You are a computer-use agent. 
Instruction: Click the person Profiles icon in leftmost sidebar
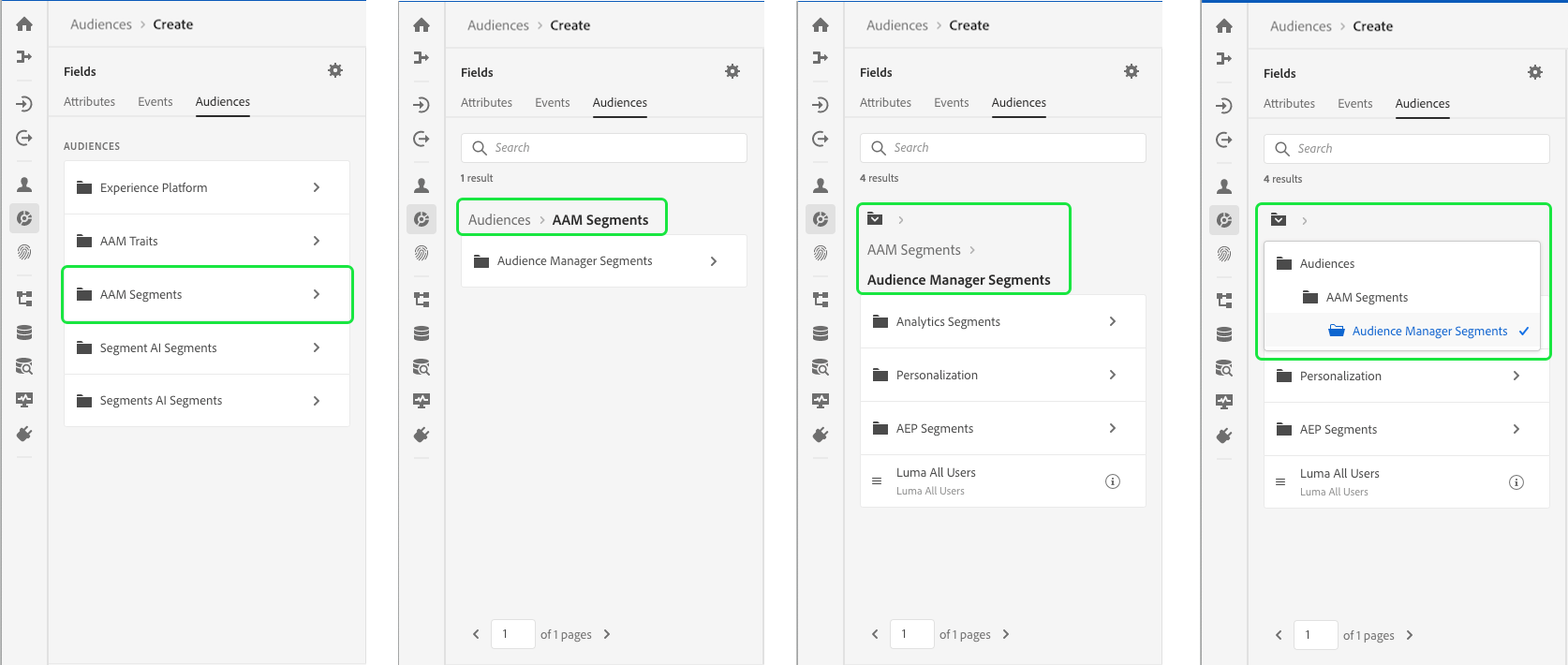pyautogui.click(x=24, y=185)
